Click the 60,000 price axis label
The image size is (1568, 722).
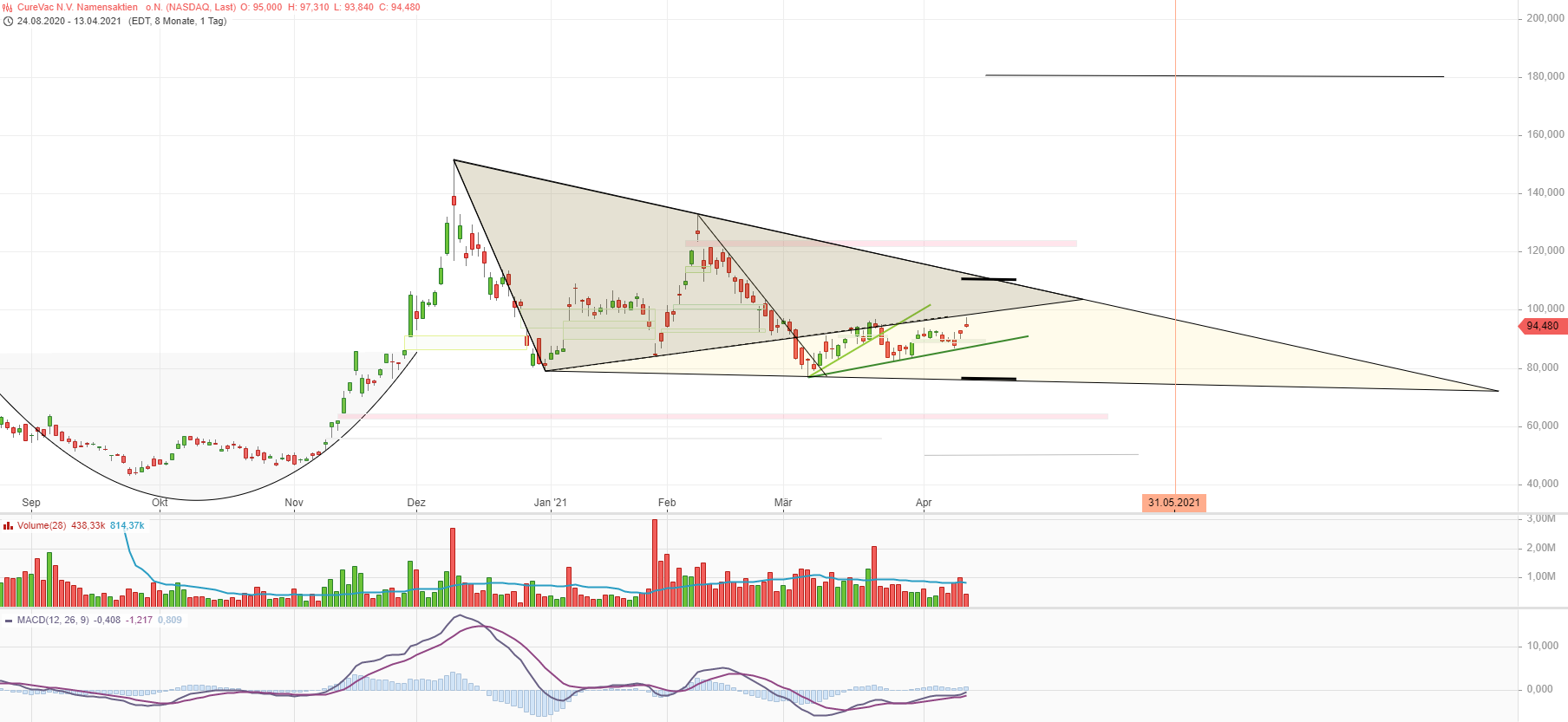click(x=1543, y=426)
